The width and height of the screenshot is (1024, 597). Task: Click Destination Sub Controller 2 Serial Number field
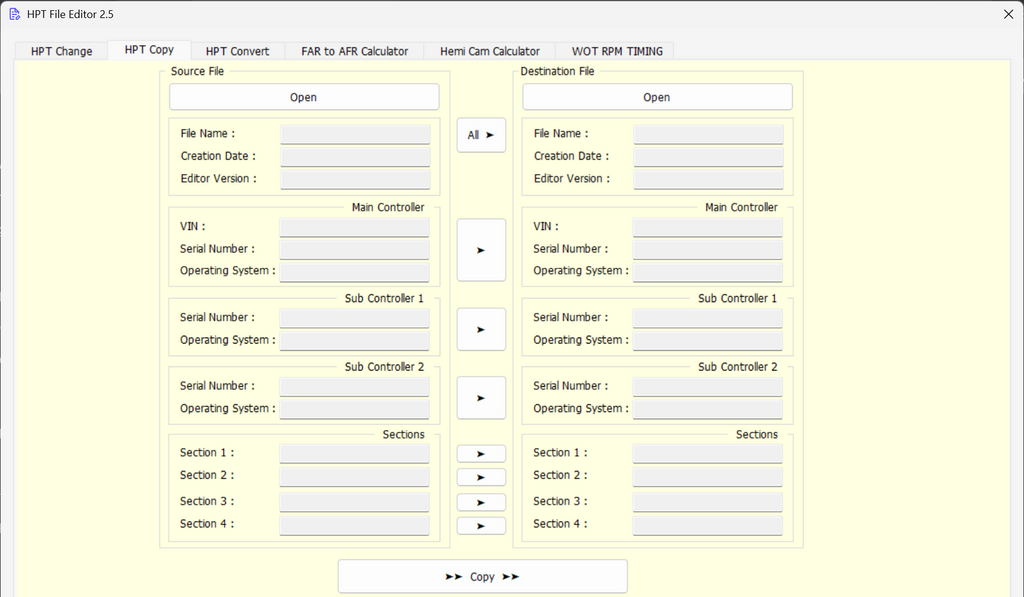pos(708,386)
